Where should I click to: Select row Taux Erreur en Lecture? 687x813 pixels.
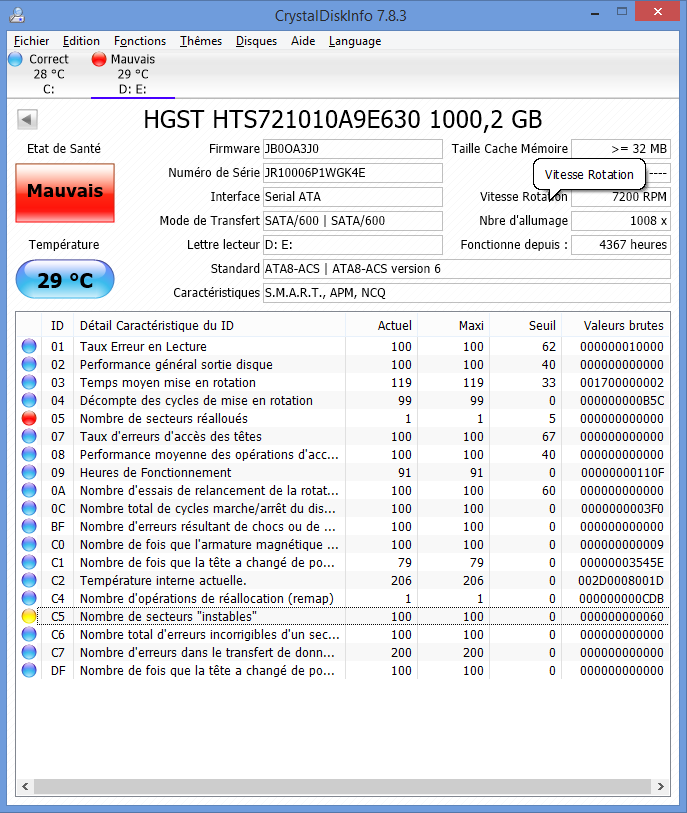point(343,346)
